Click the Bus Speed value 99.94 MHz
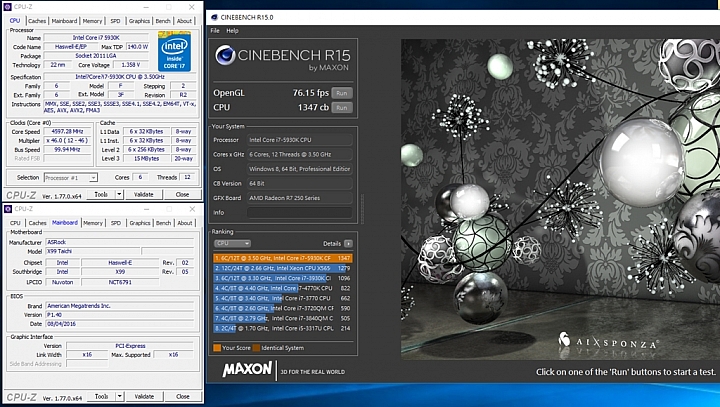This screenshot has width=720, height=407. tap(67, 150)
